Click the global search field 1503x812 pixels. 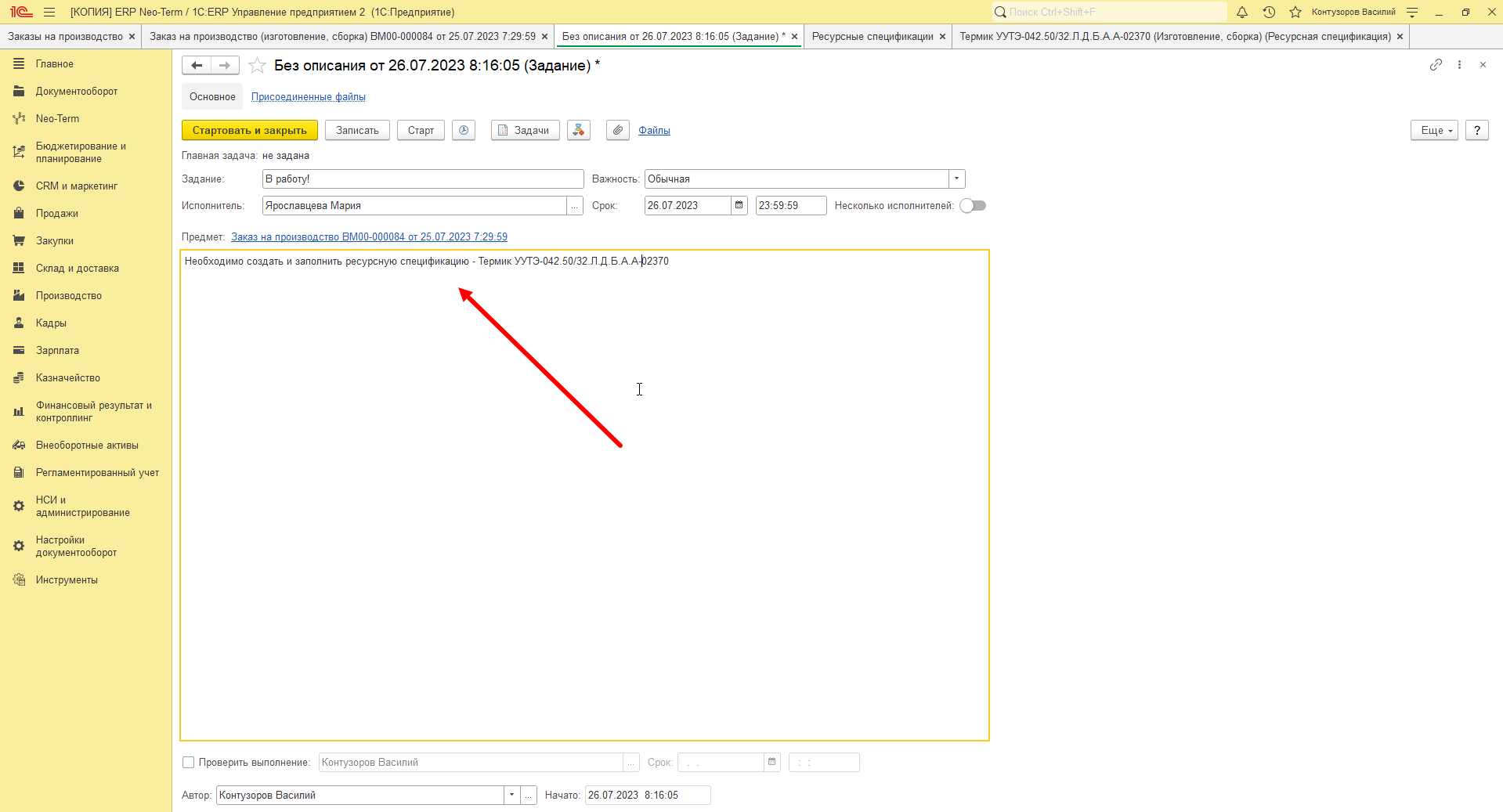[1111, 12]
